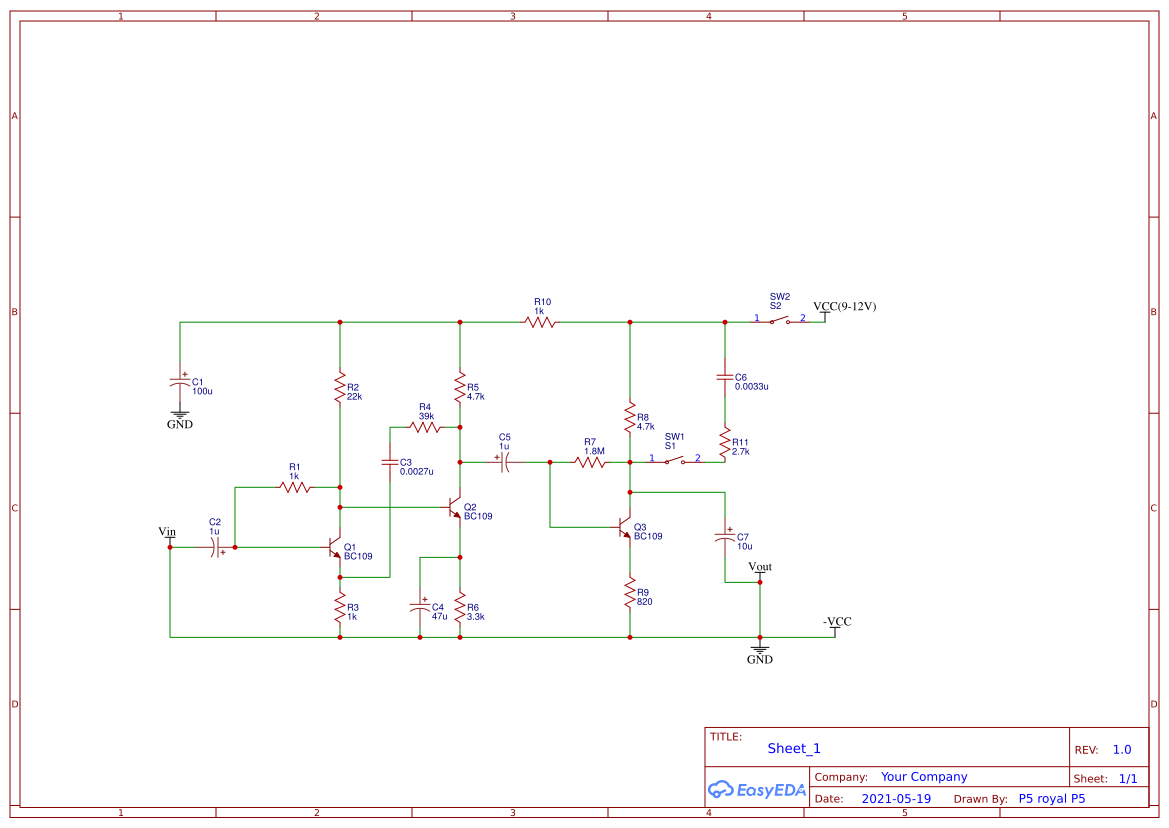This screenshot has width=1169, height=828.
Task: Select capacitor C6 0.0033u
Action: [727, 378]
